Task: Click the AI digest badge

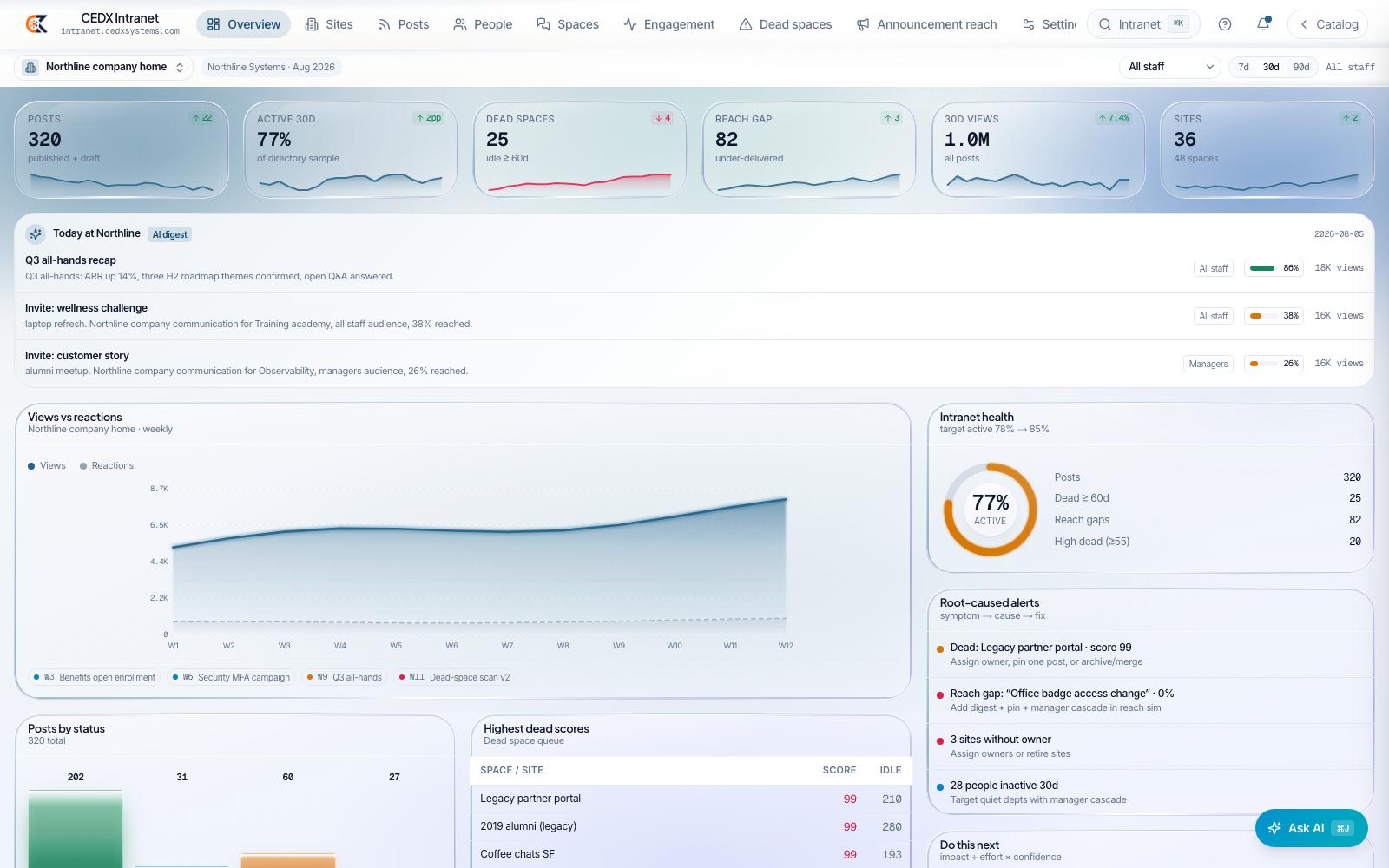Action: [170, 234]
